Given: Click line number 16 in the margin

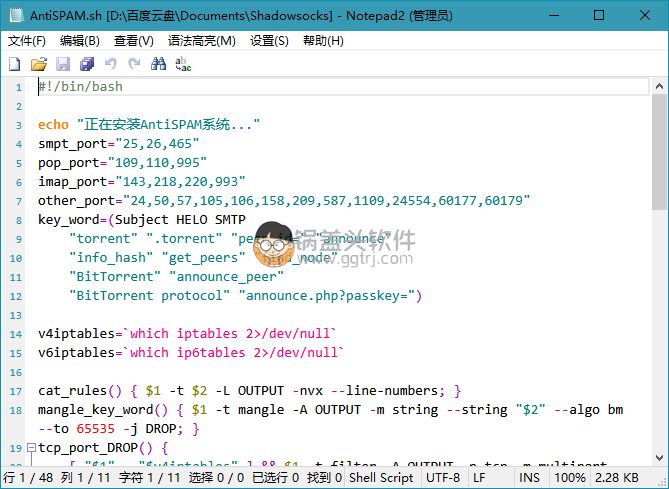Looking at the screenshot, I should [x=16, y=373].
